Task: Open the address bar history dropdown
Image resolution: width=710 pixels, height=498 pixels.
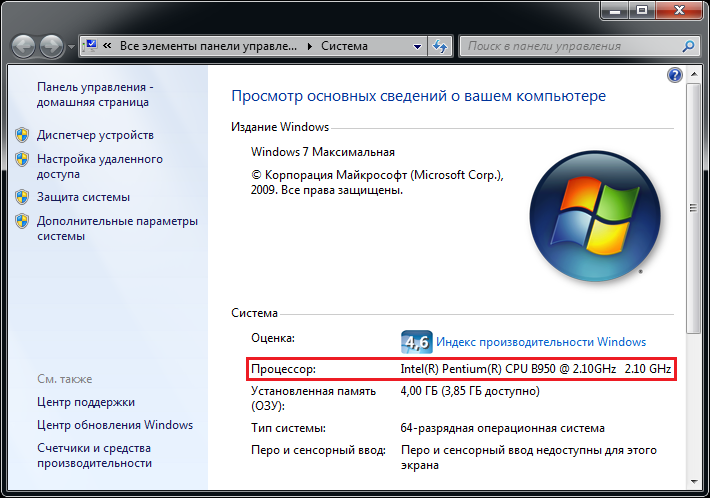Action: point(417,46)
